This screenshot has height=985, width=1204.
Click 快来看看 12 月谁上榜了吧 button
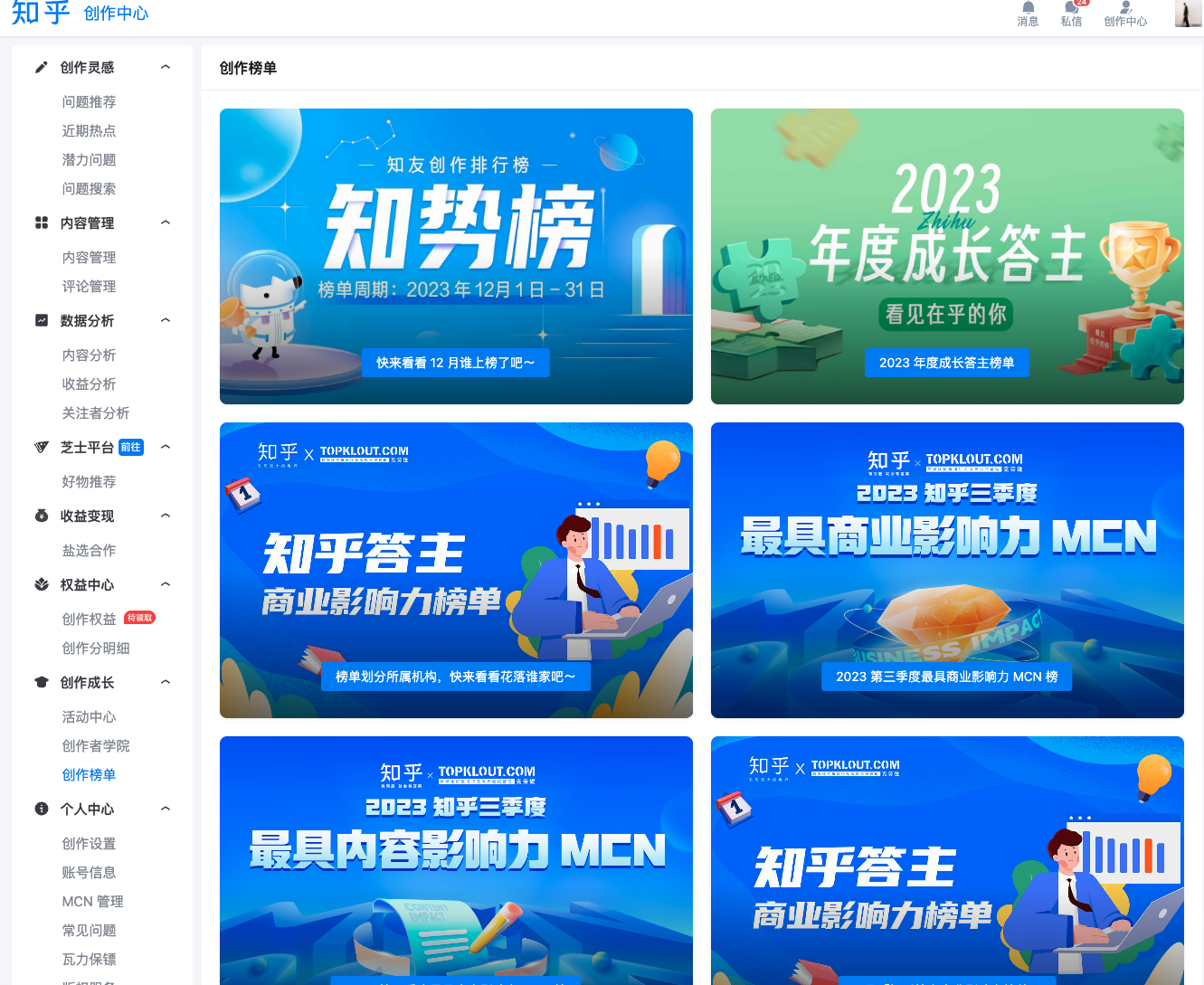tap(456, 363)
